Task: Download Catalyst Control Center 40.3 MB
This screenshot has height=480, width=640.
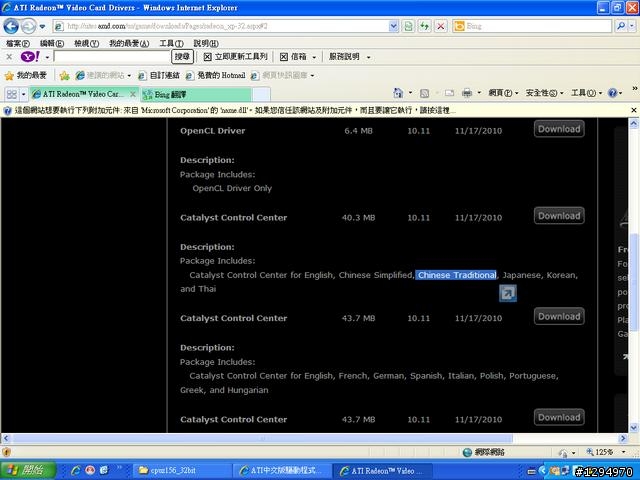Action: [559, 216]
